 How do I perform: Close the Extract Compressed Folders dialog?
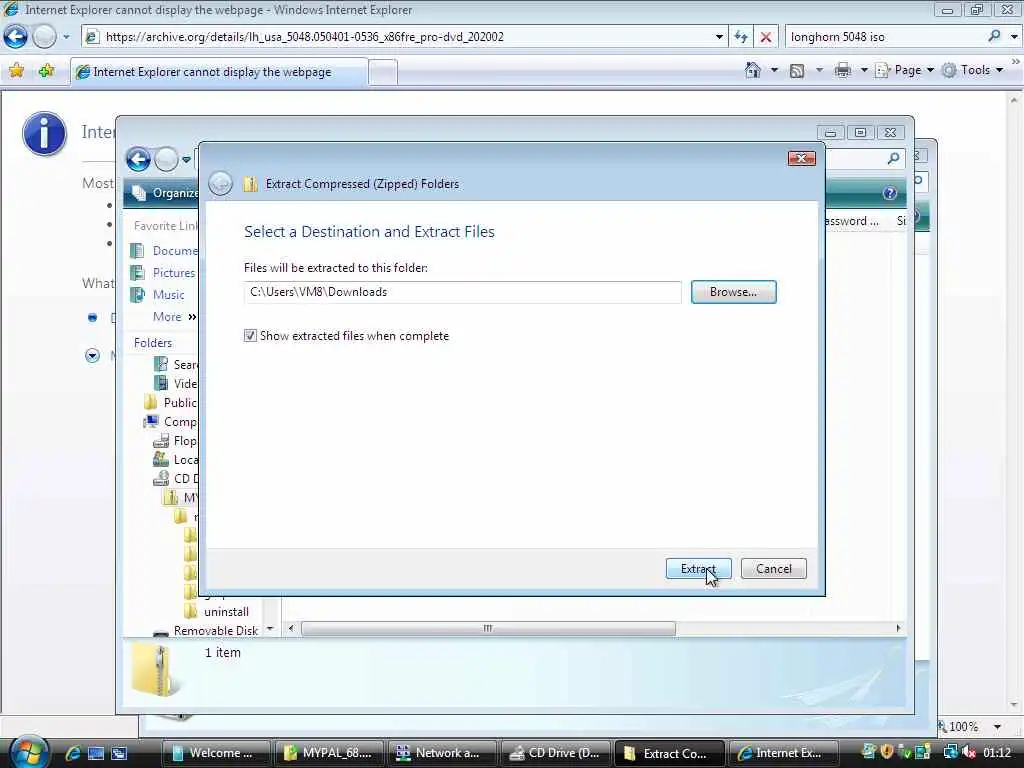[x=801, y=158]
